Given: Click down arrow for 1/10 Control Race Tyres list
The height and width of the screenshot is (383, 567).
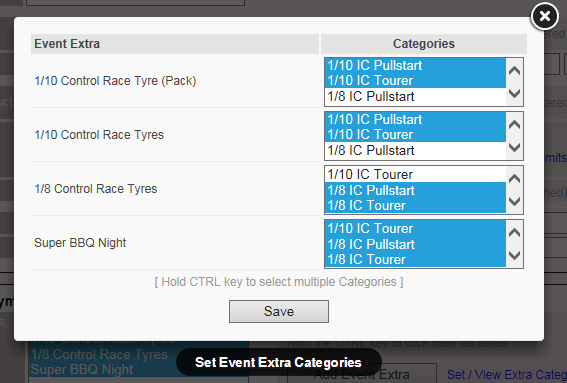Looking at the screenshot, I should click(x=514, y=147).
